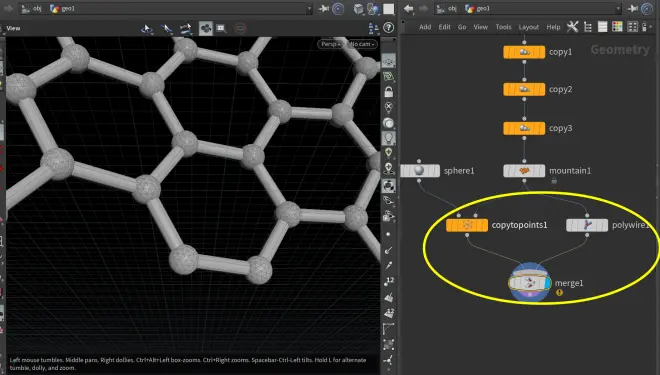Viewport: 660px width, 375px height.
Task: Click the merge1 node warning badge
Action: (x=559, y=293)
